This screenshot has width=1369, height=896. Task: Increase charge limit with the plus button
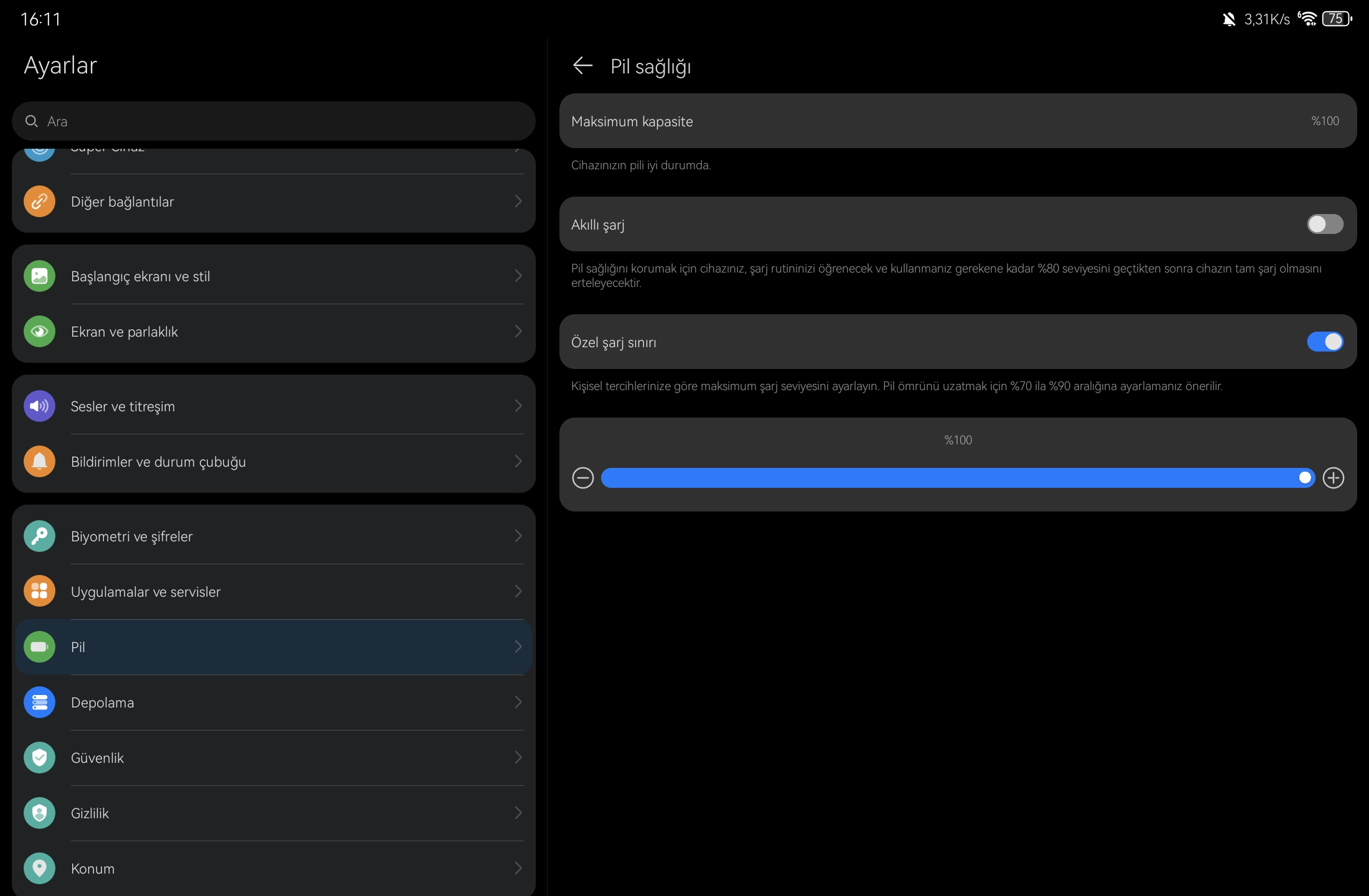tap(1334, 478)
